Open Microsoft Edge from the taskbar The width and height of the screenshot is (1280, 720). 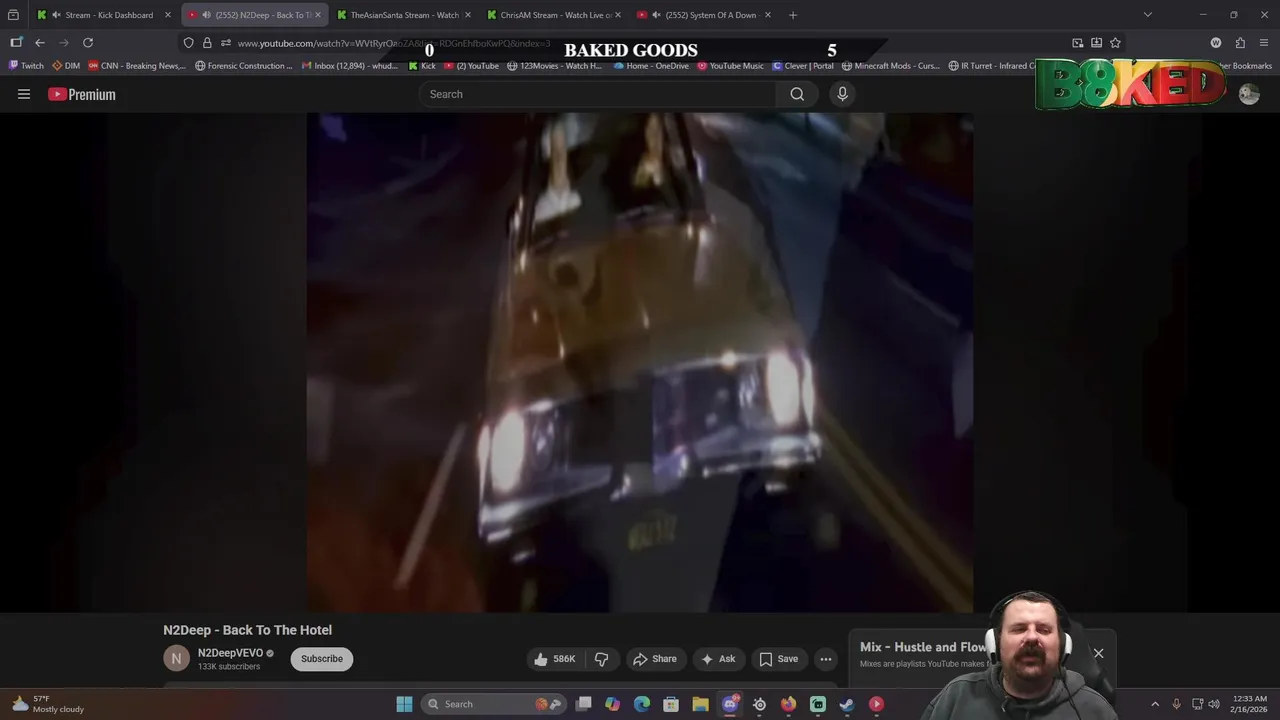642,704
